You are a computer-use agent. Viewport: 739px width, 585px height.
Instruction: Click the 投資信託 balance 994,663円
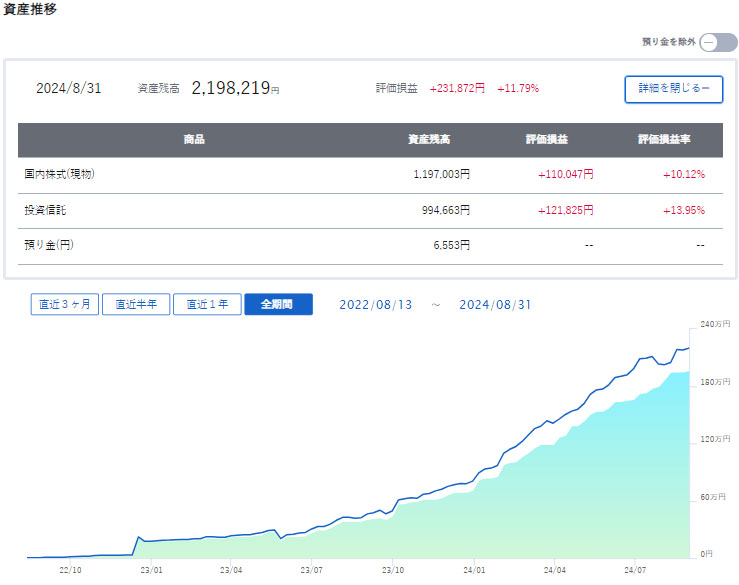(441, 211)
